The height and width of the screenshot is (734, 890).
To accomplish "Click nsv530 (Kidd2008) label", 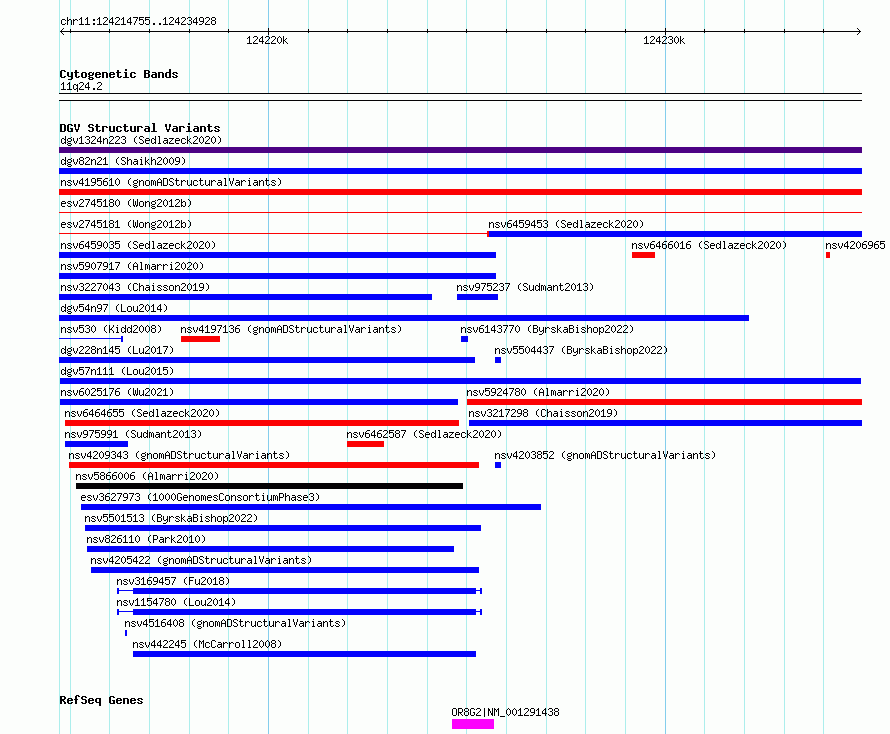I will [111, 329].
